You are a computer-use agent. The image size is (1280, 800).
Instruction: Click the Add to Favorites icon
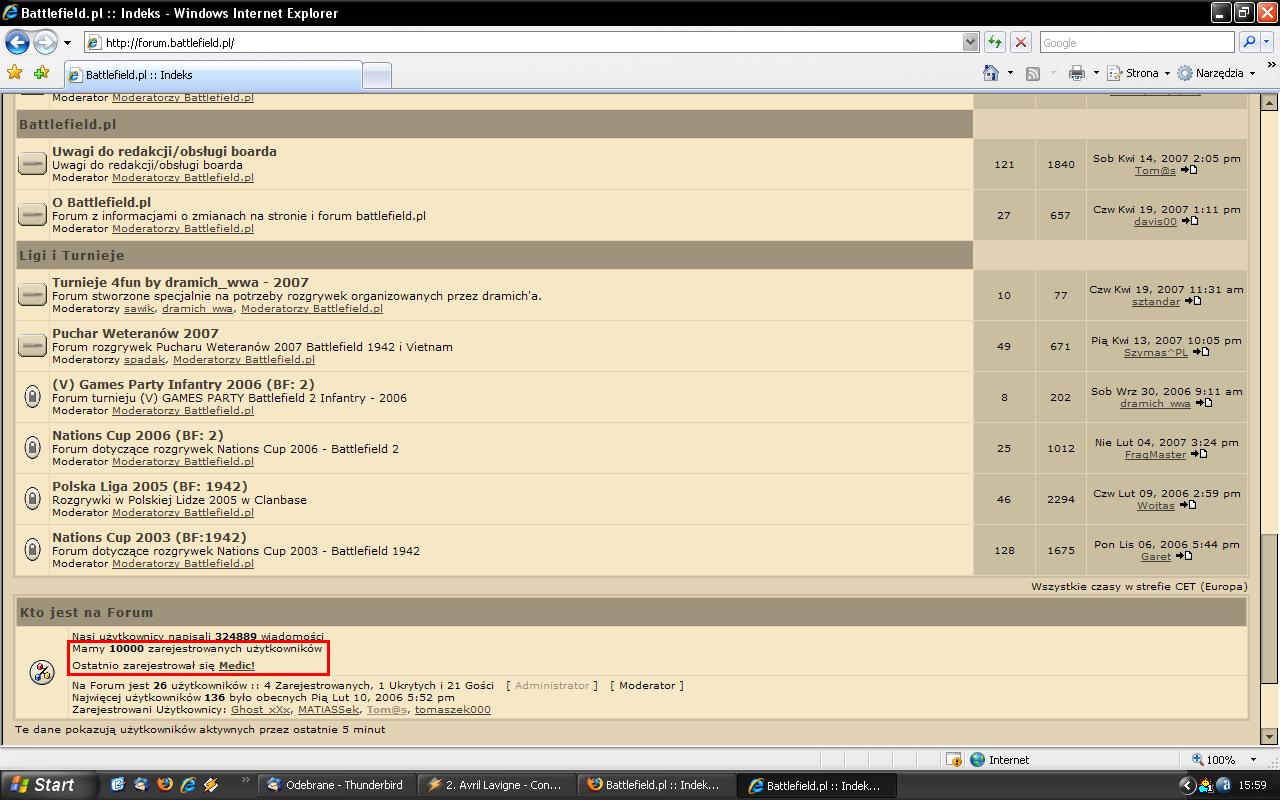(x=41, y=73)
